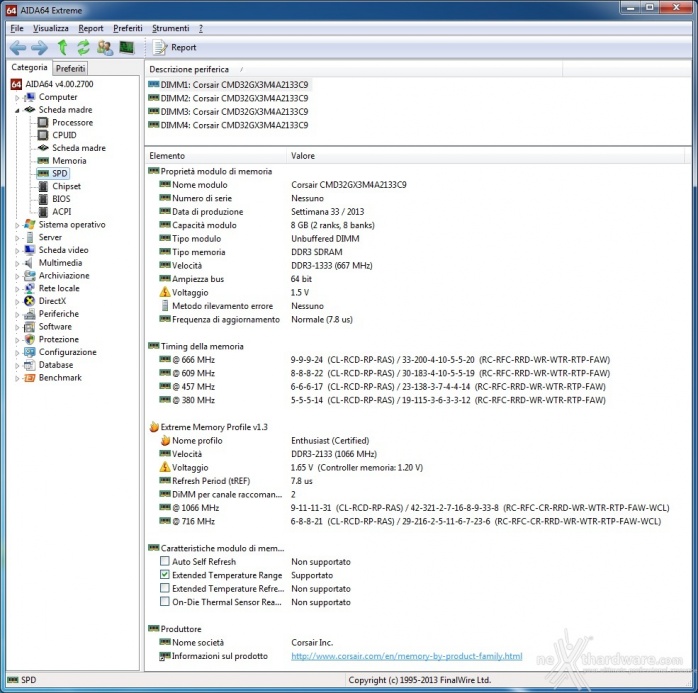The height and width of the screenshot is (693, 698).
Task: Toggle the Extended Temperature Refre... checkbox
Action: click(165, 588)
